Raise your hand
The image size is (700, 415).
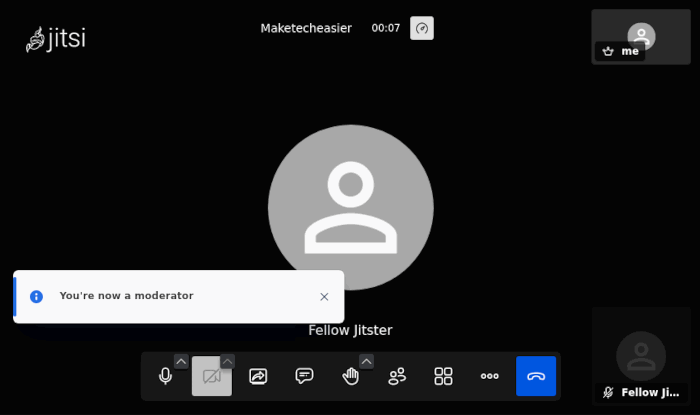click(350, 376)
